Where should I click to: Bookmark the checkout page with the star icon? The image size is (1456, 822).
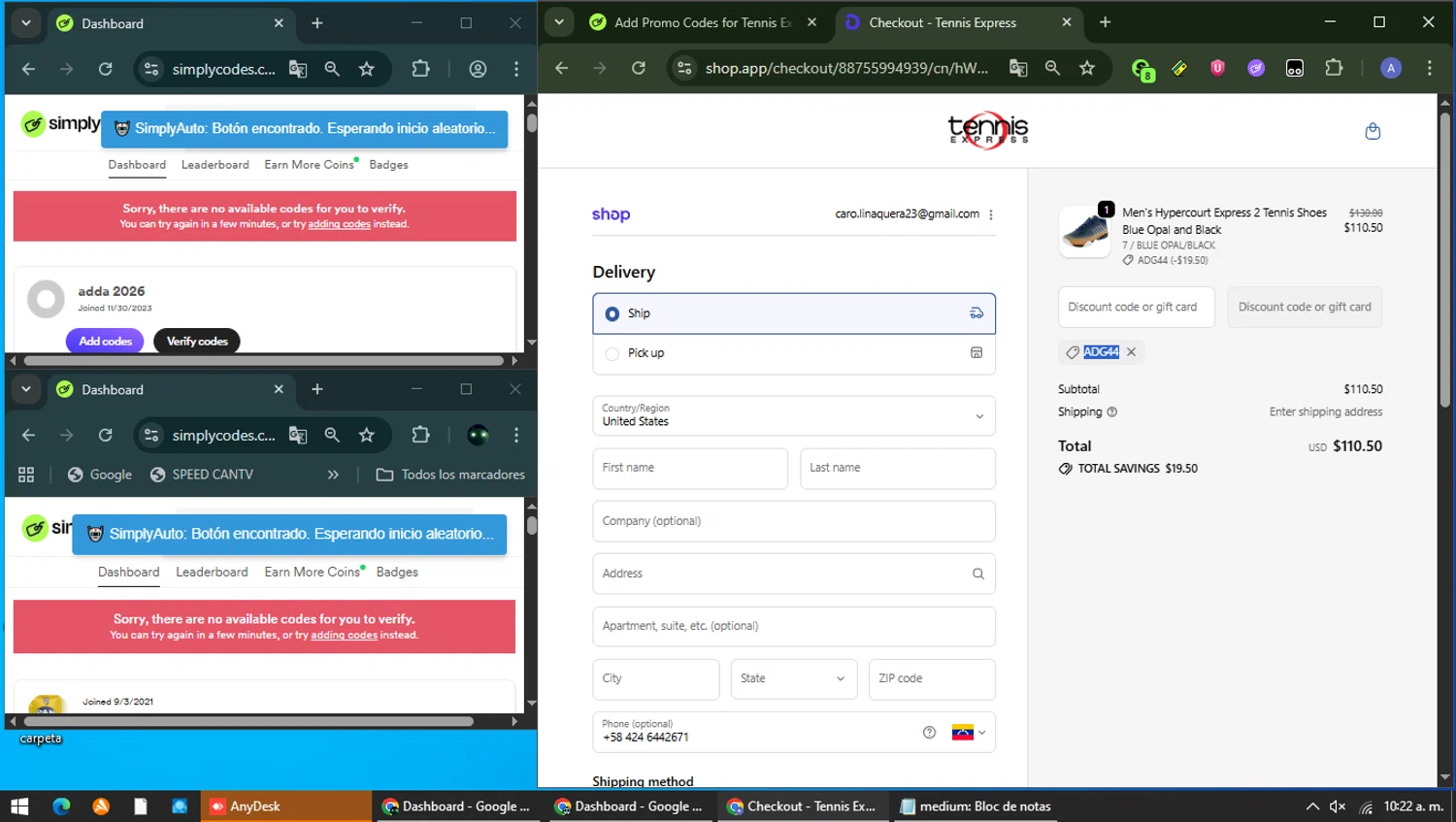tap(1087, 68)
